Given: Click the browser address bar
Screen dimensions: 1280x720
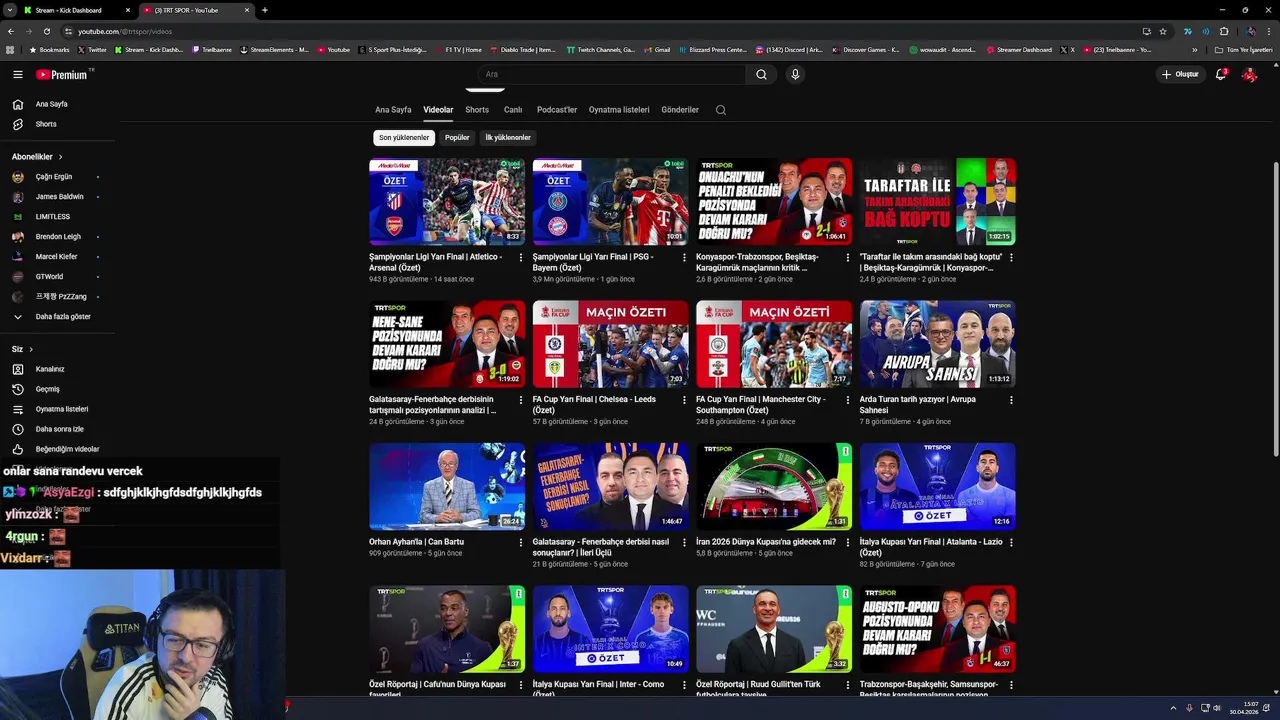Looking at the screenshot, I should [x=600, y=31].
